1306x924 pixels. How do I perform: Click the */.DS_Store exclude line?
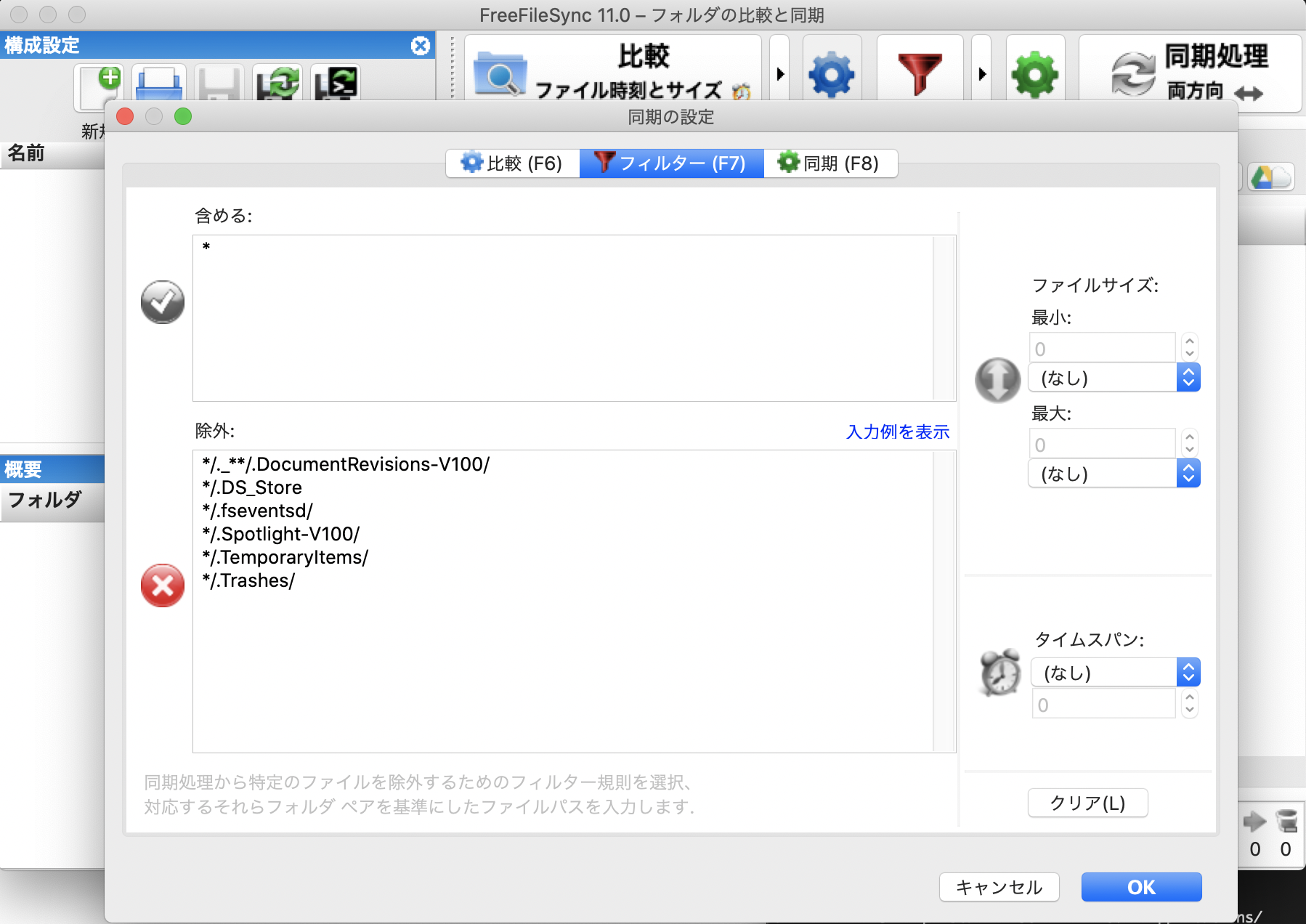(252, 487)
